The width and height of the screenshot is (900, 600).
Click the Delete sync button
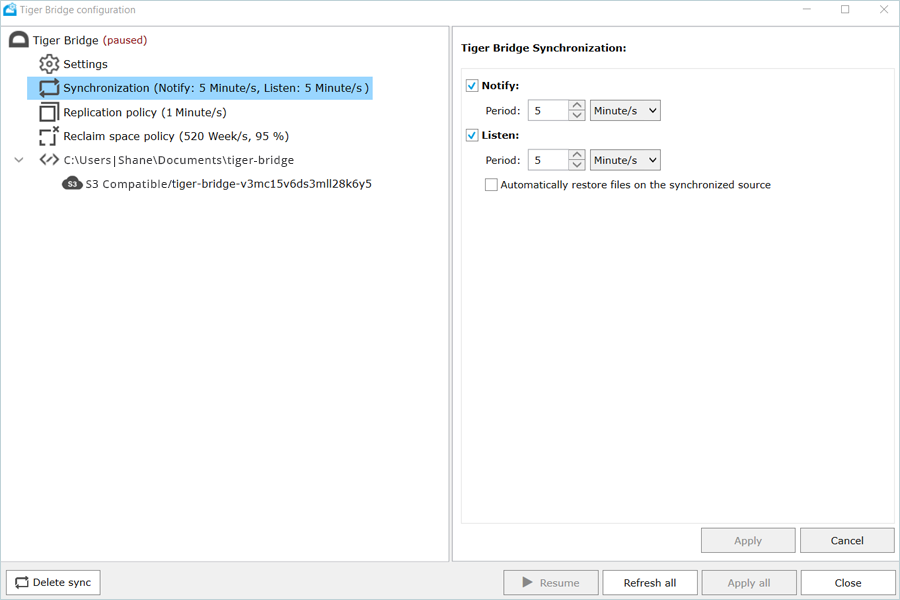coord(53,583)
